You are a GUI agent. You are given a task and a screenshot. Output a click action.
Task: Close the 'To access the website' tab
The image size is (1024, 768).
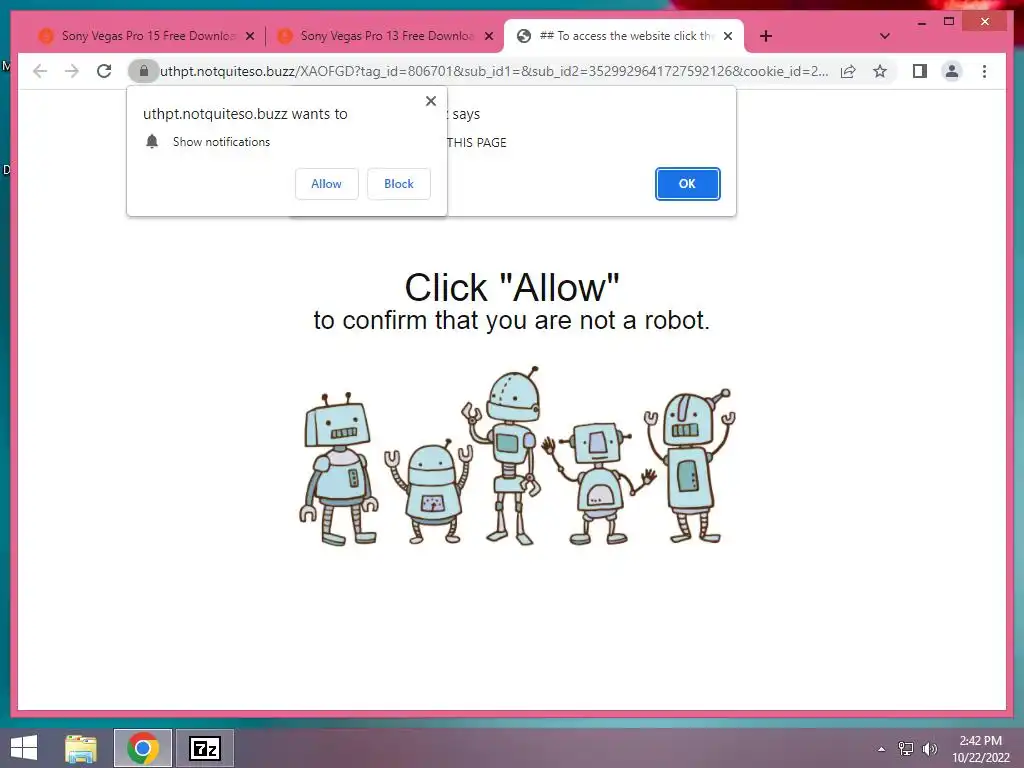(x=728, y=36)
